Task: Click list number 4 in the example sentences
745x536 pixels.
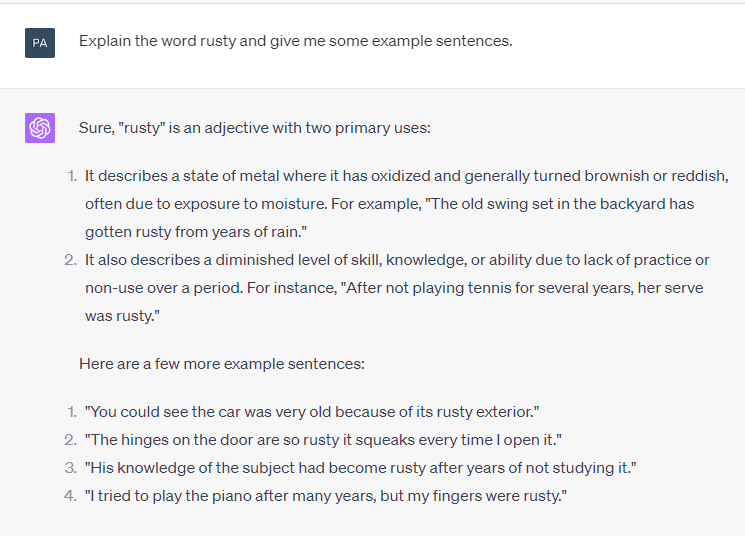Action: (70, 496)
